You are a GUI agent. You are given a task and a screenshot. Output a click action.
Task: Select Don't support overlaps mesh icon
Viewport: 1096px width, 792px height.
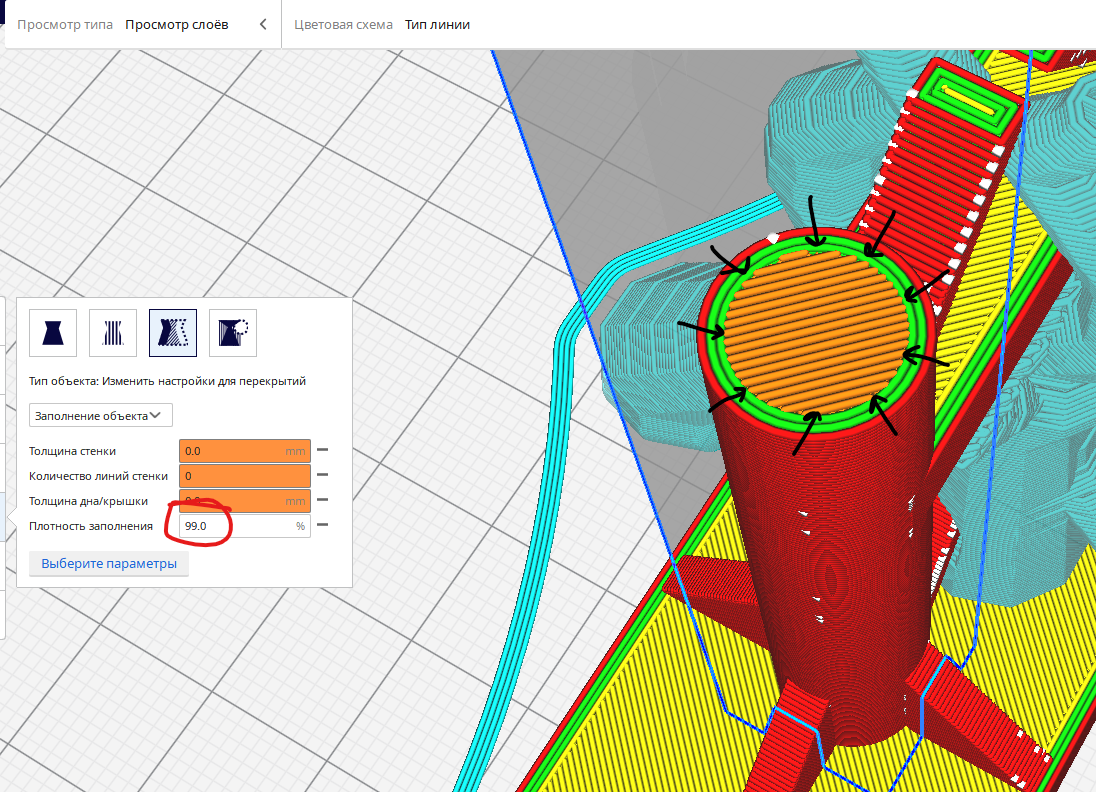coord(233,333)
